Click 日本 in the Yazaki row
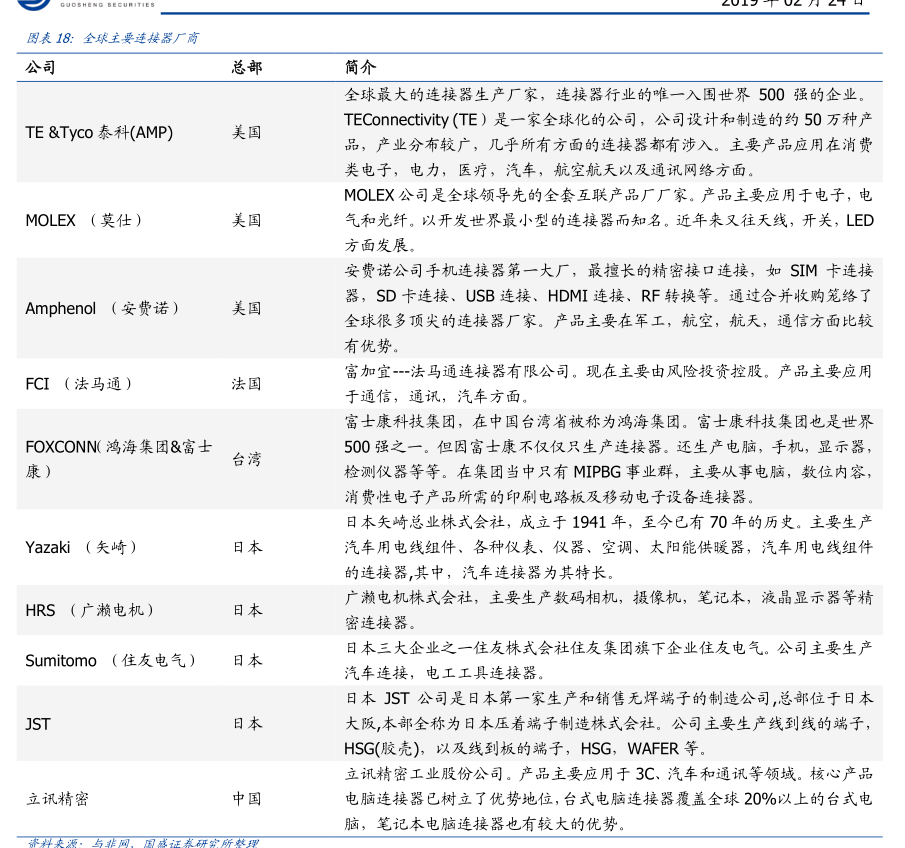This screenshot has width=905, height=848. [247, 547]
